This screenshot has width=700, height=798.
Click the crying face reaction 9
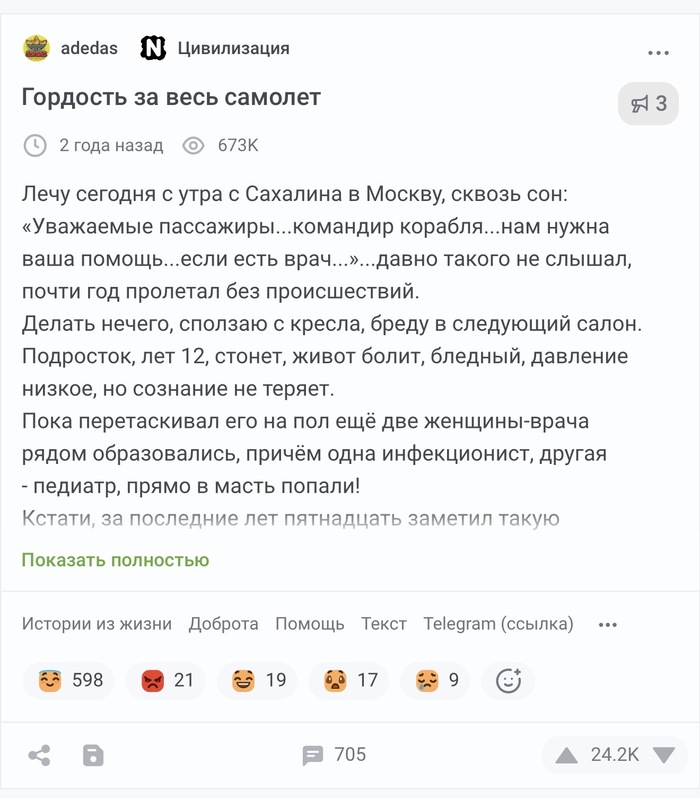(435, 680)
